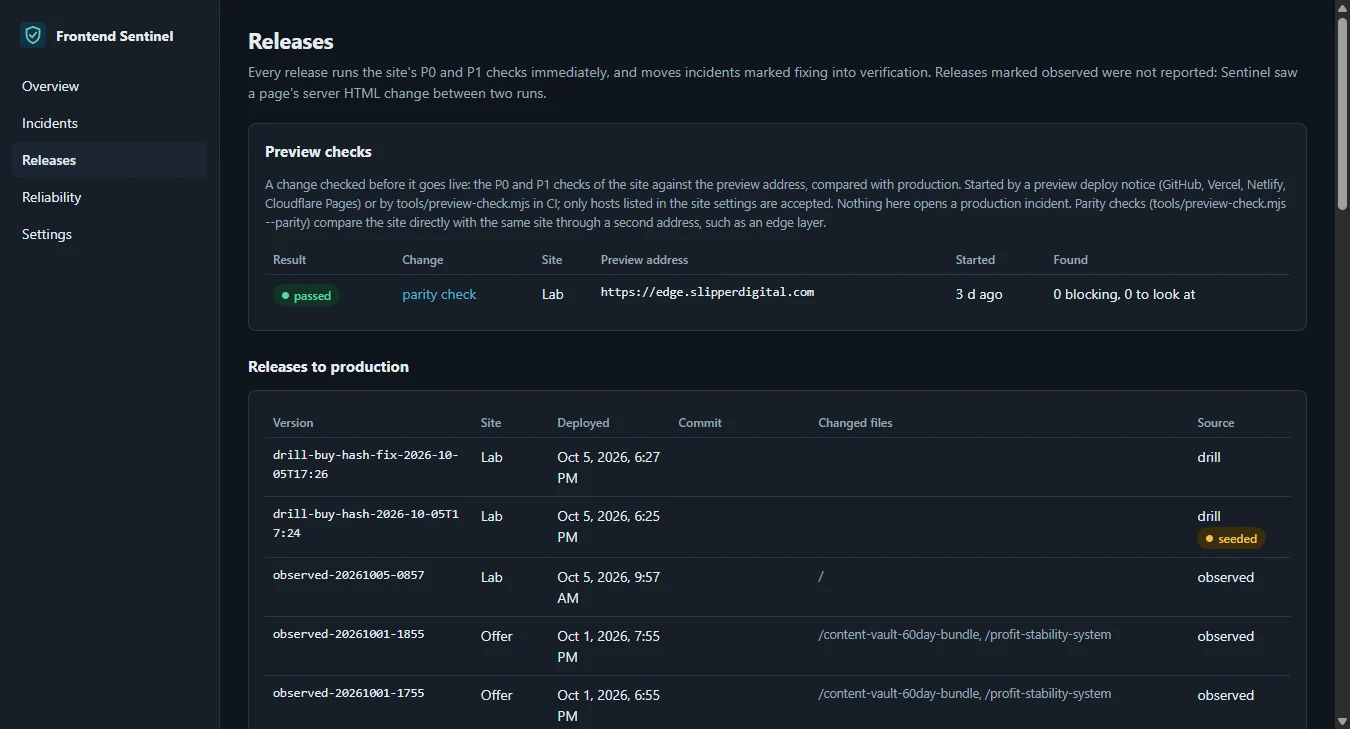Click the green passed status badge
This screenshot has width=1350, height=729.
[x=306, y=296]
